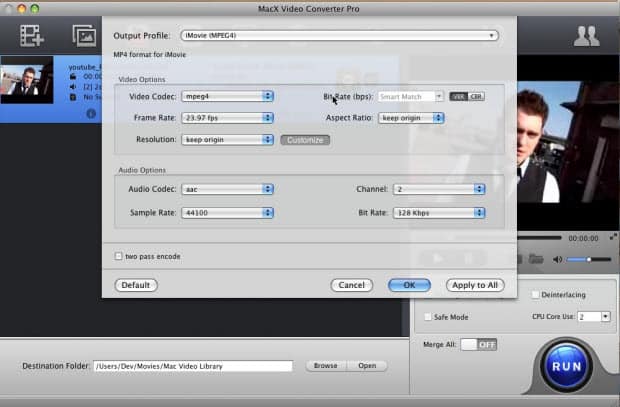This screenshot has width=620, height=407.
Task: Click the clapperboard duration icon in the file row
Action: 73,76
